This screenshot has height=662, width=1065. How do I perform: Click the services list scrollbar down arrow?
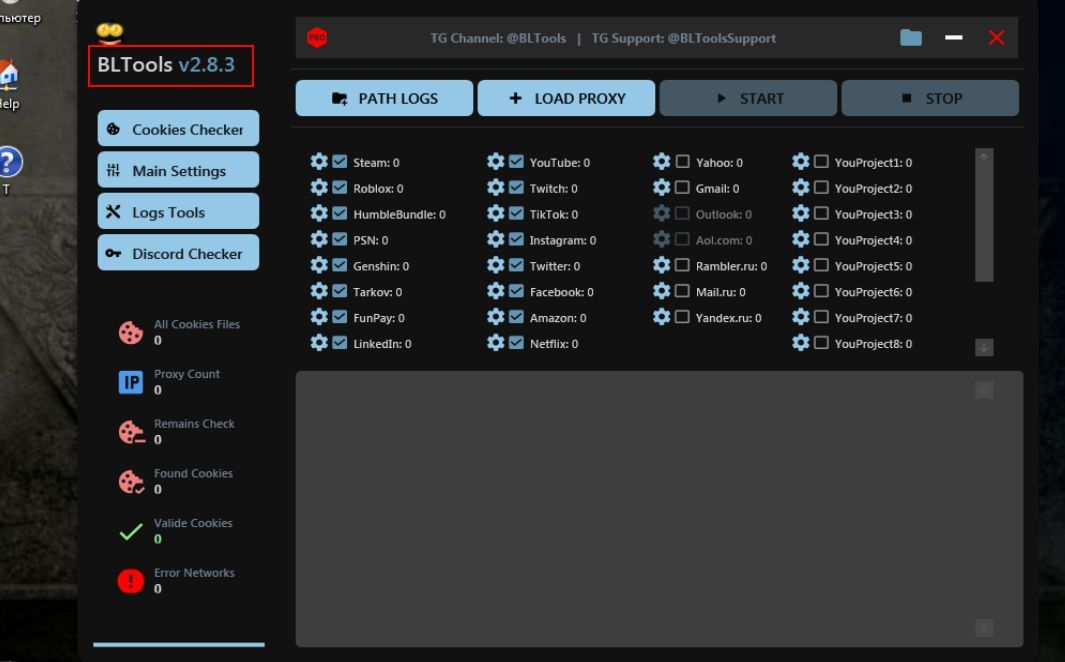click(984, 347)
